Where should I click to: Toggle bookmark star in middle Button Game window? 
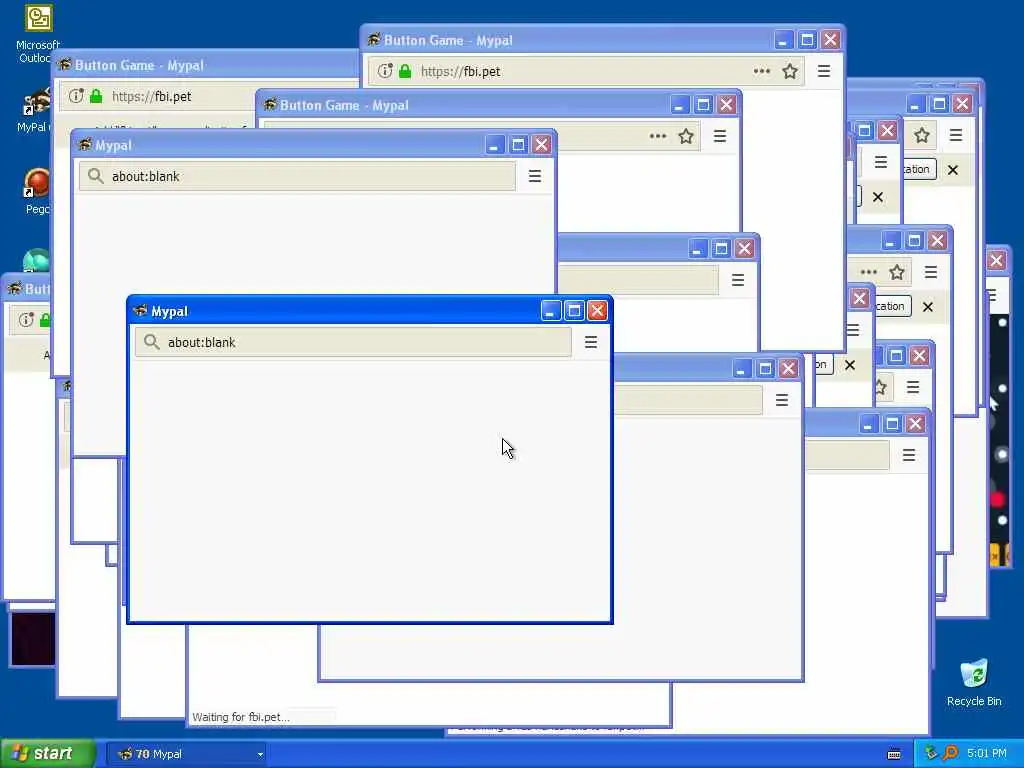(686, 136)
